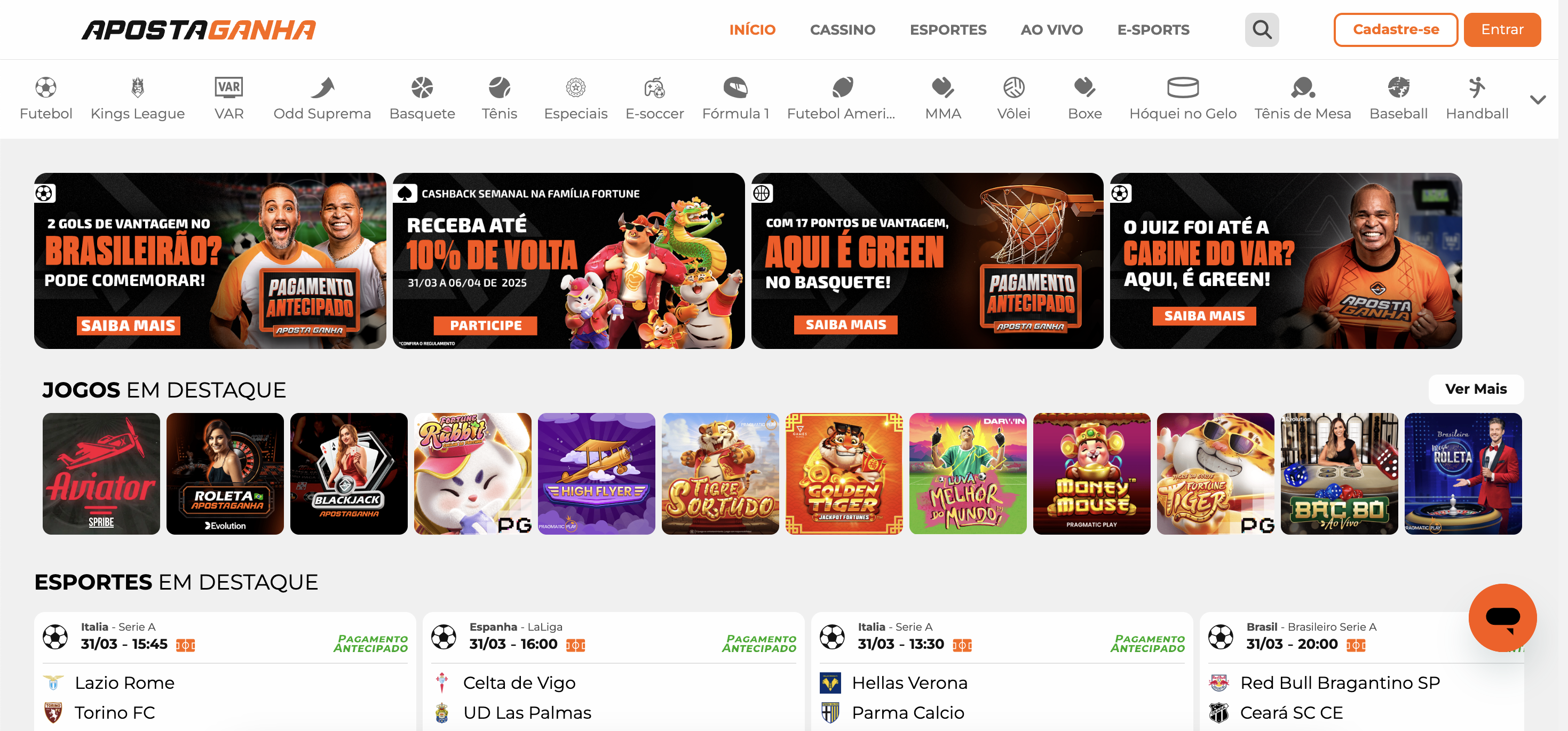Click the Cadastre-se button
The height and width of the screenshot is (731, 1568).
pyautogui.click(x=1395, y=29)
